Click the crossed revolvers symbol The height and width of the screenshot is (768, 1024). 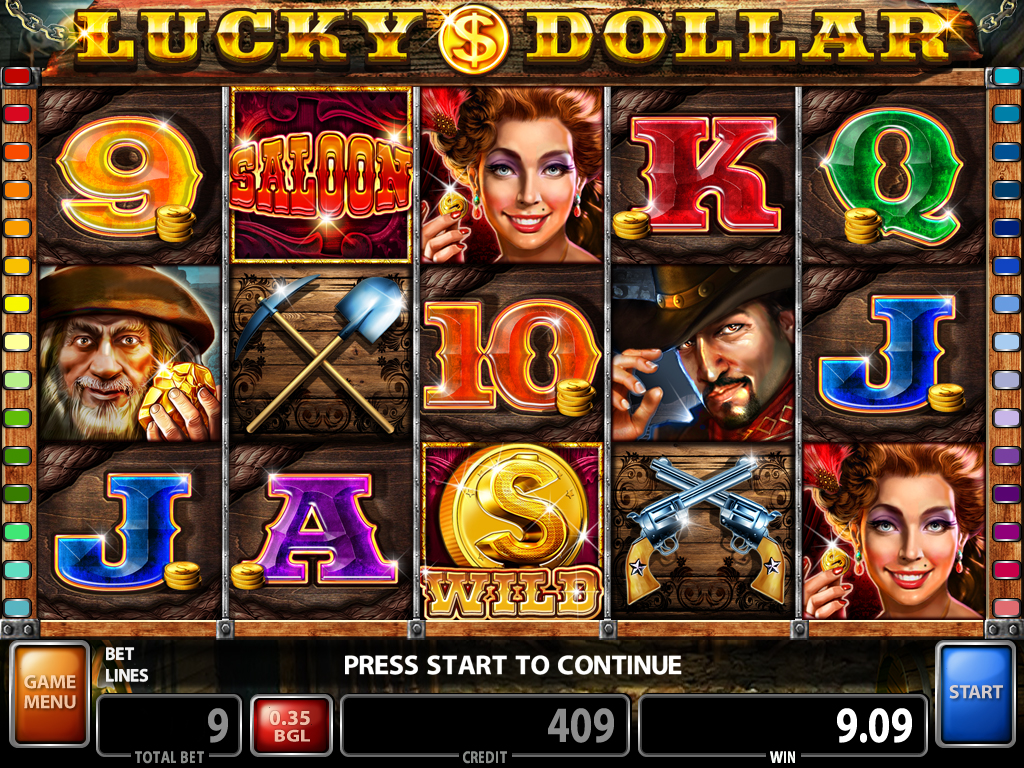click(x=703, y=530)
